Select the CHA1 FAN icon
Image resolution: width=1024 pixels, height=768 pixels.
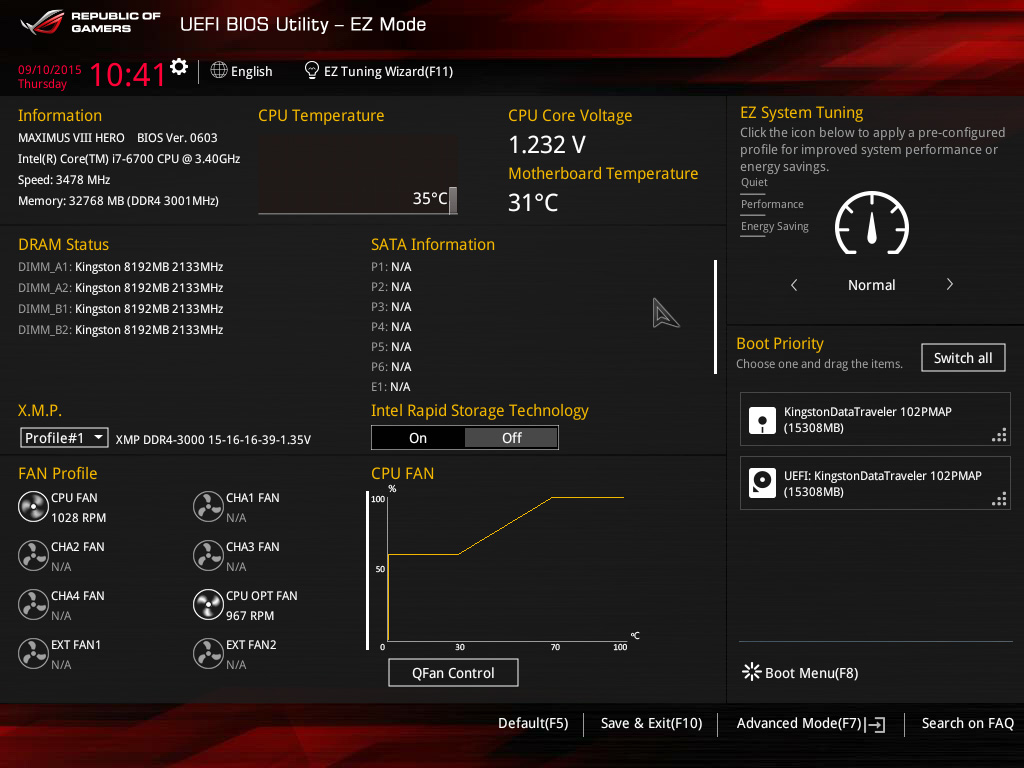click(208, 507)
